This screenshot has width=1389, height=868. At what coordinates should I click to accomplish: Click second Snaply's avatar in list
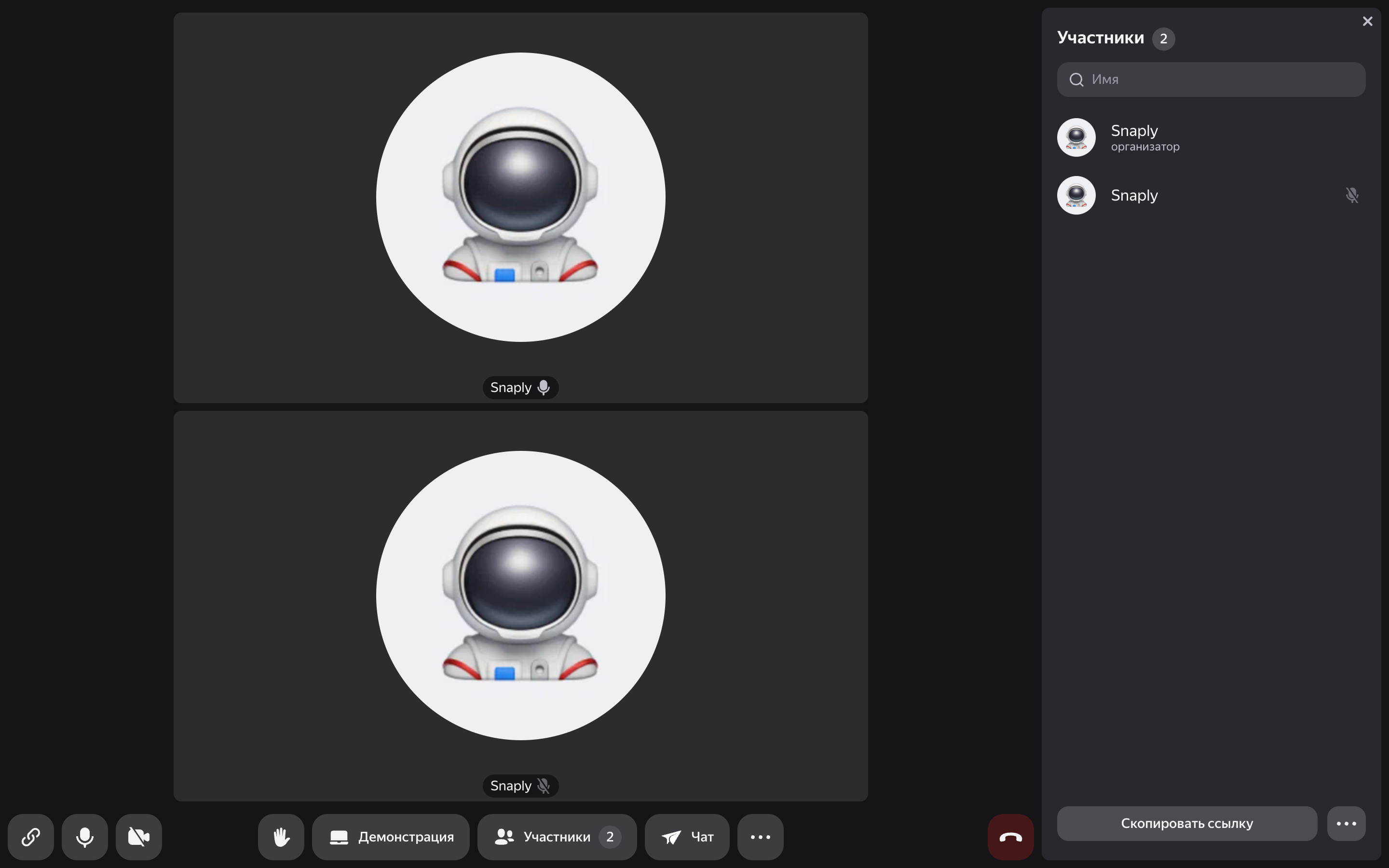pyautogui.click(x=1076, y=195)
